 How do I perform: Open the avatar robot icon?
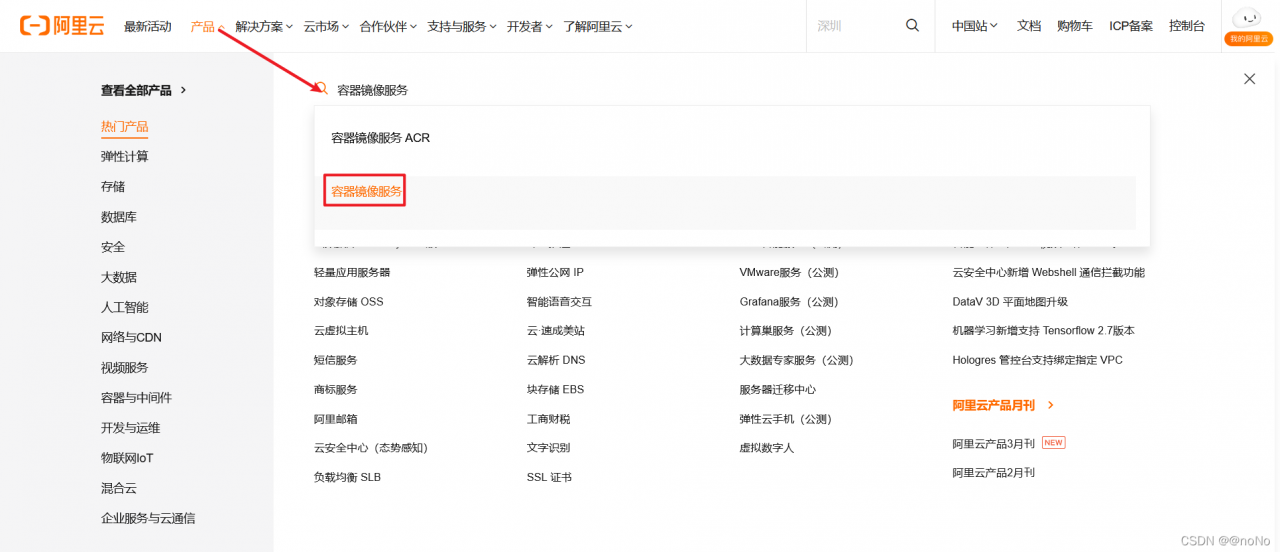coord(1247,18)
